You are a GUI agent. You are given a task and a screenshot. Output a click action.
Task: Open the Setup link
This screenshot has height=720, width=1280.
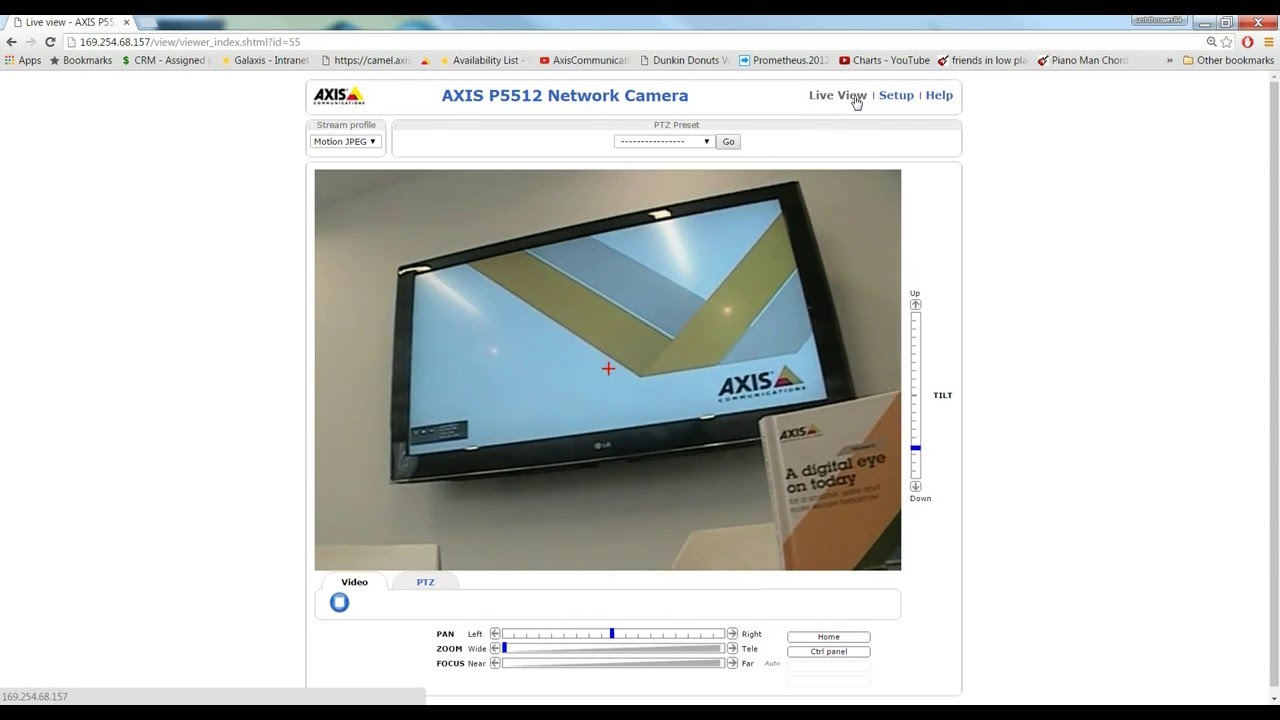point(896,95)
